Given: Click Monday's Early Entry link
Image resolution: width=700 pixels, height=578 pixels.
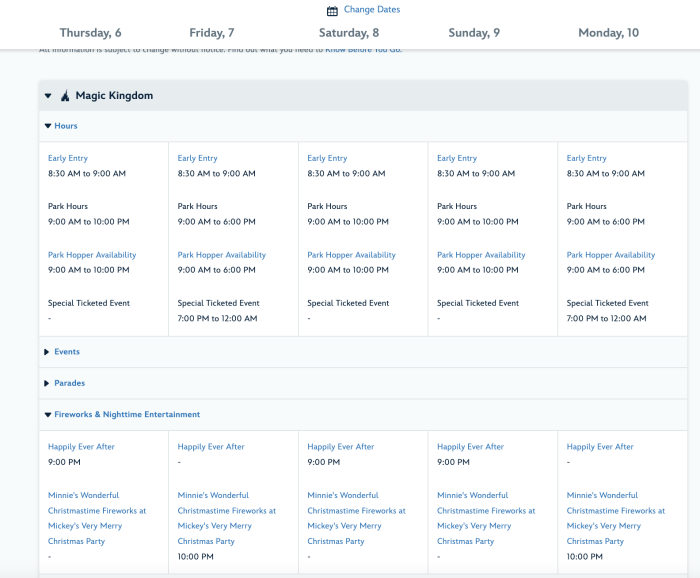Looking at the screenshot, I should [586, 158].
